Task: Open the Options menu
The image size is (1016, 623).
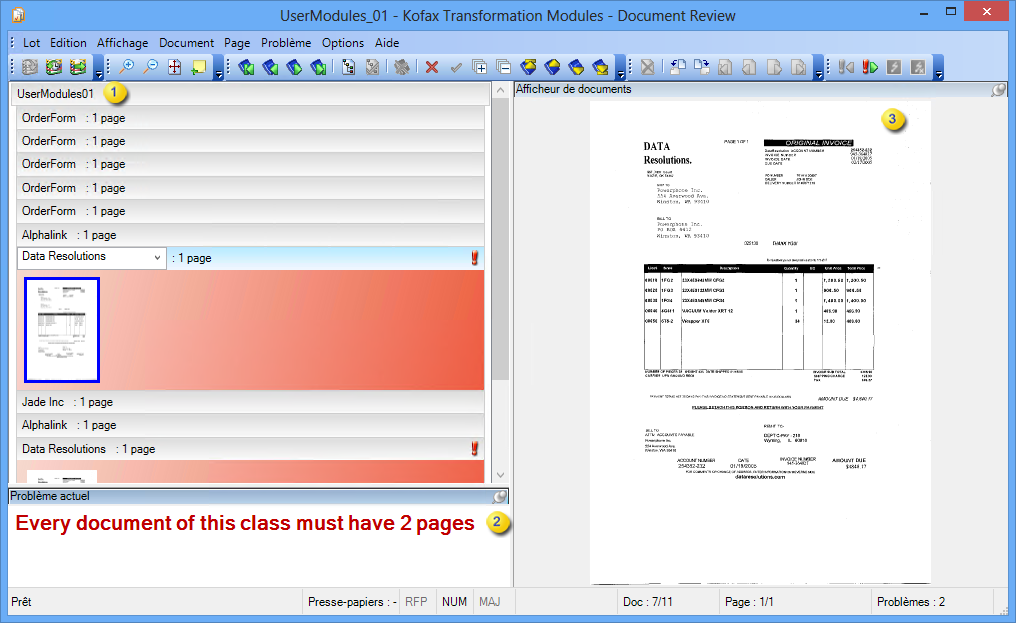Action: pos(343,43)
